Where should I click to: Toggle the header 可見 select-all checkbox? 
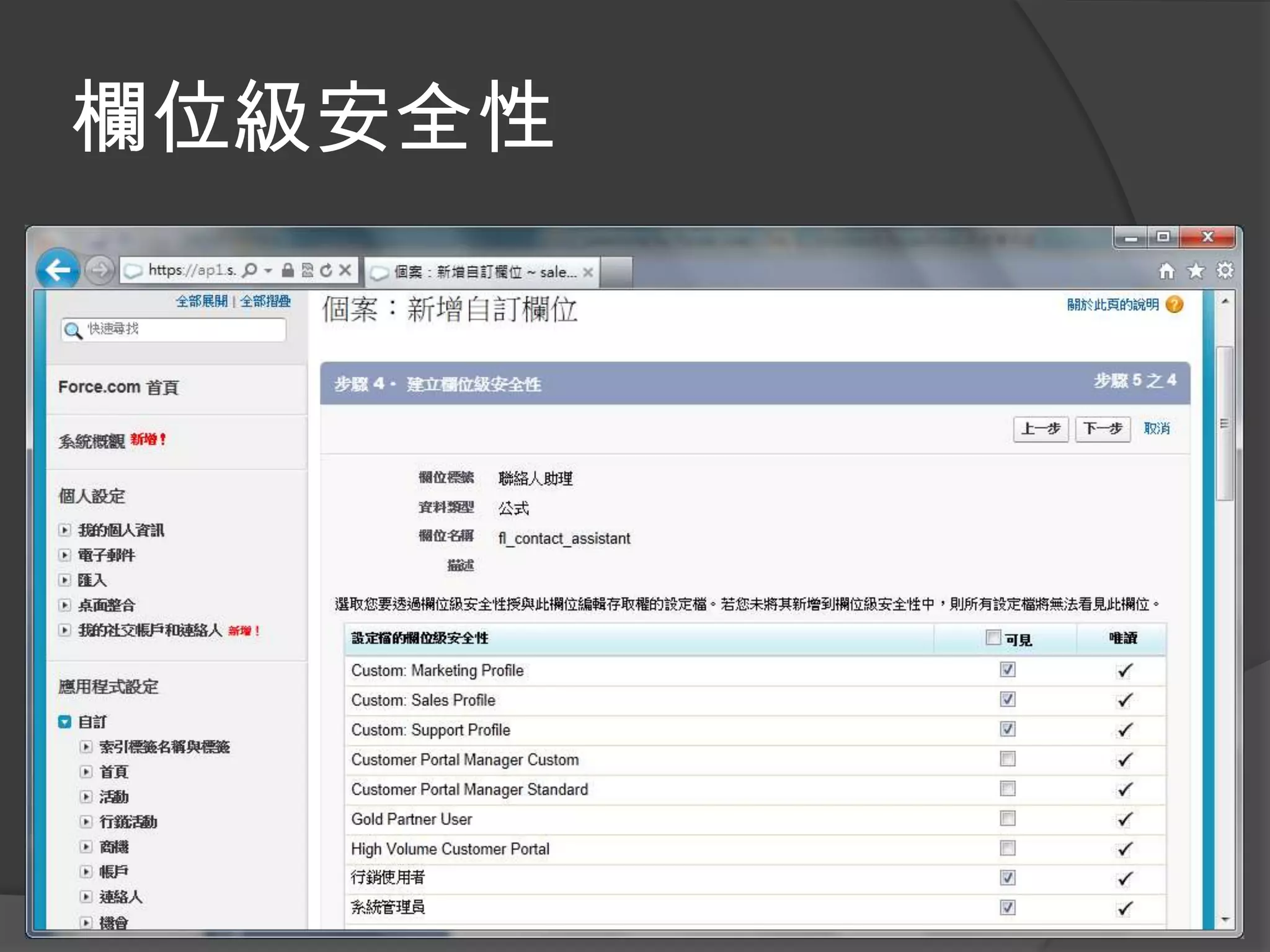993,638
